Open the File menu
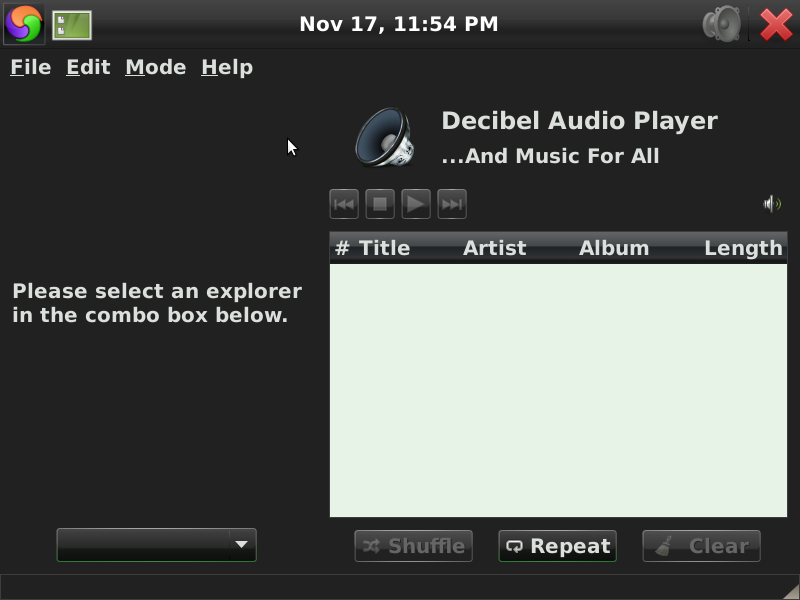This screenshot has width=800, height=600. coord(31,67)
